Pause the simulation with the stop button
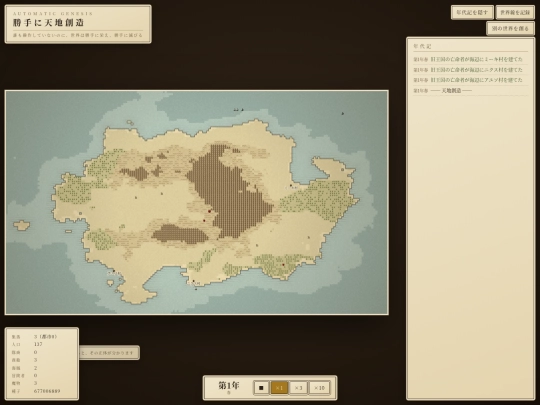Image resolution: width=540 pixels, height=405 pixels. [261, 388]
